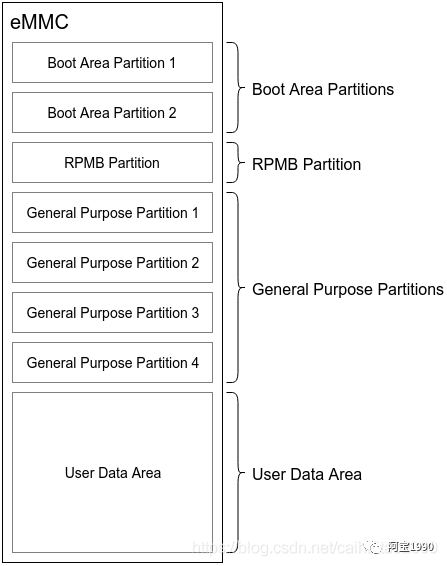Click the User Data Area box
The height and width of the screenshot is (566, 447).
[112, 473]
